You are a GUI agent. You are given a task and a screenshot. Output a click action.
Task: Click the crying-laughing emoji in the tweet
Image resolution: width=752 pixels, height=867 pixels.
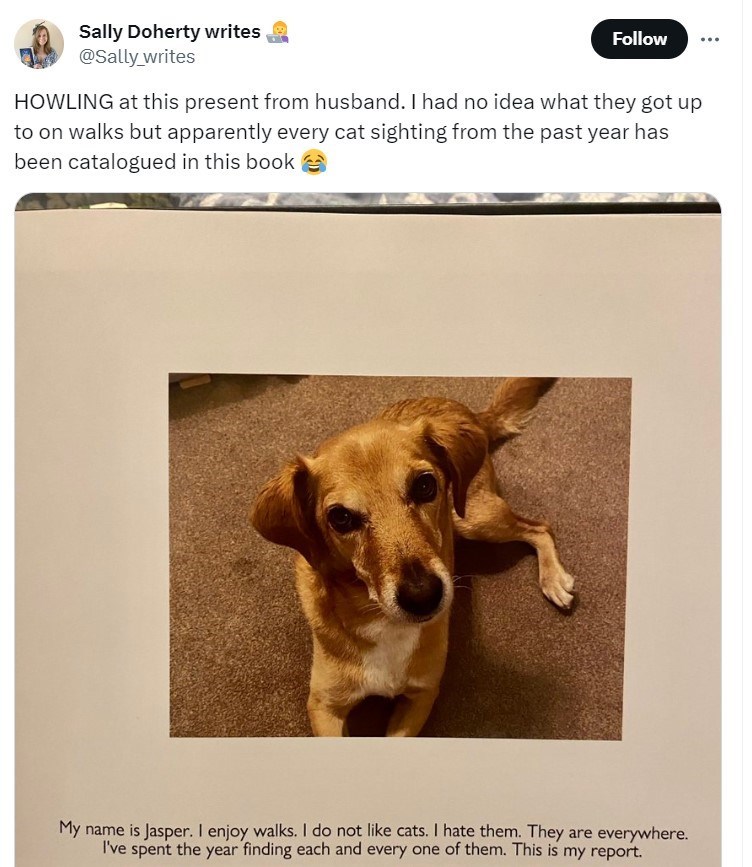pos(314,162)
